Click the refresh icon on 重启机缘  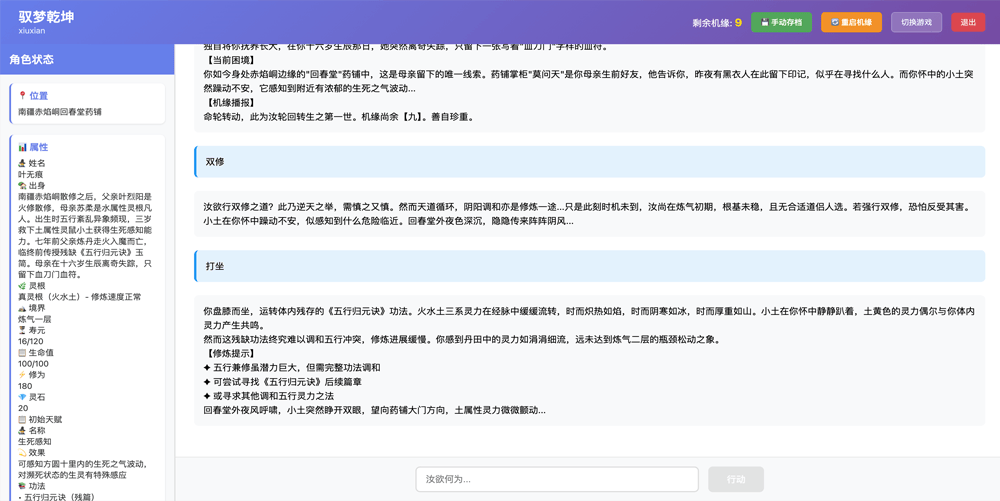(835, 22)
